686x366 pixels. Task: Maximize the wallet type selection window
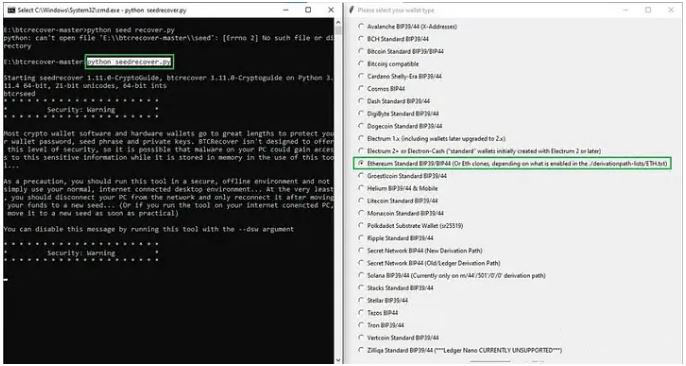pos(648,10)
